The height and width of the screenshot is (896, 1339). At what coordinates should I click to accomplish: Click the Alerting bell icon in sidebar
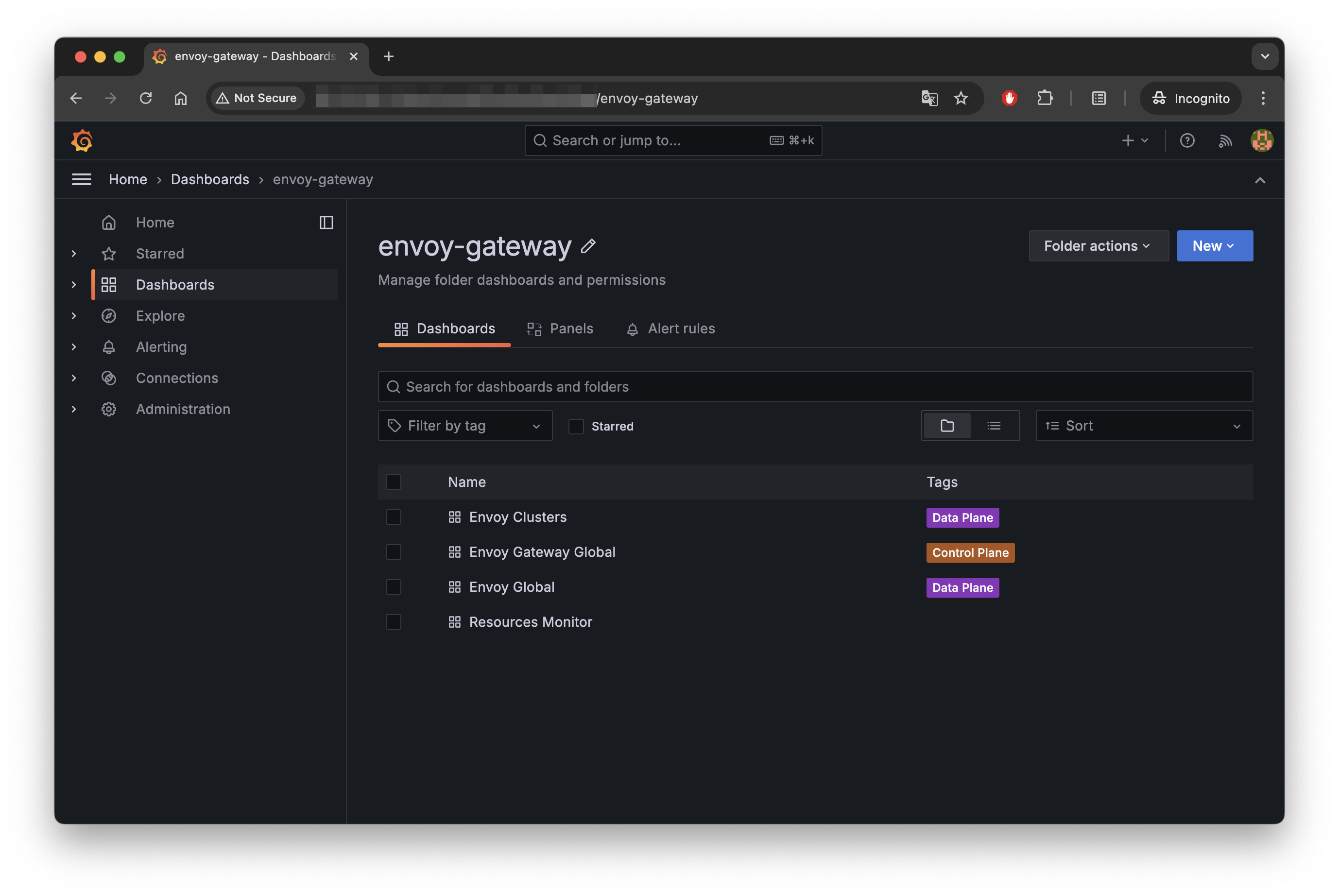(x=109, y=347)
